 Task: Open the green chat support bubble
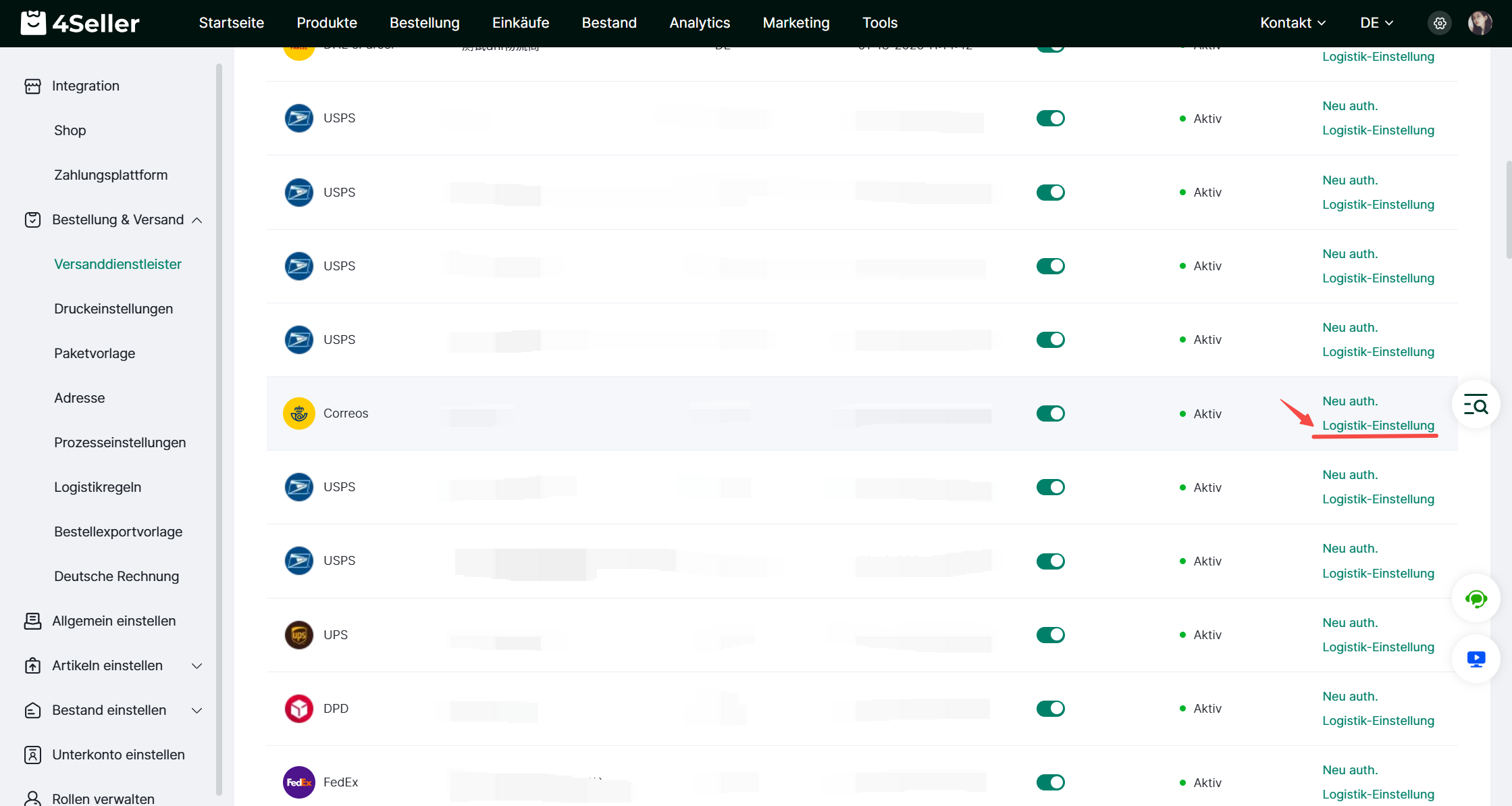1476,599
